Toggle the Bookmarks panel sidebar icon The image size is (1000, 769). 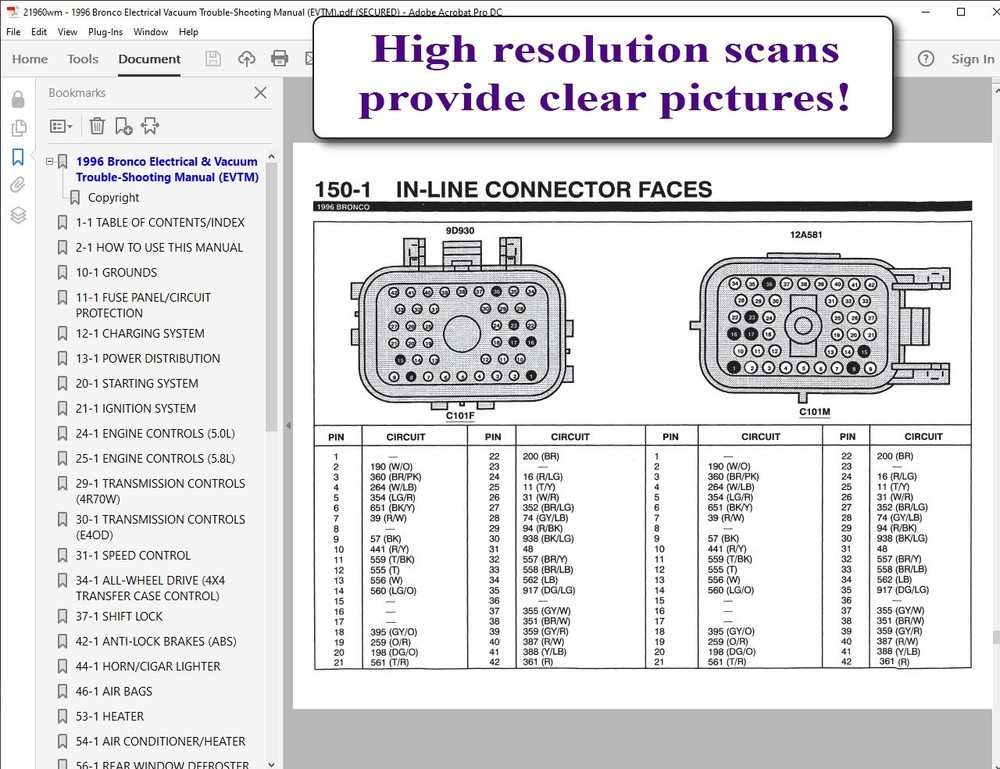pos(18,157)
